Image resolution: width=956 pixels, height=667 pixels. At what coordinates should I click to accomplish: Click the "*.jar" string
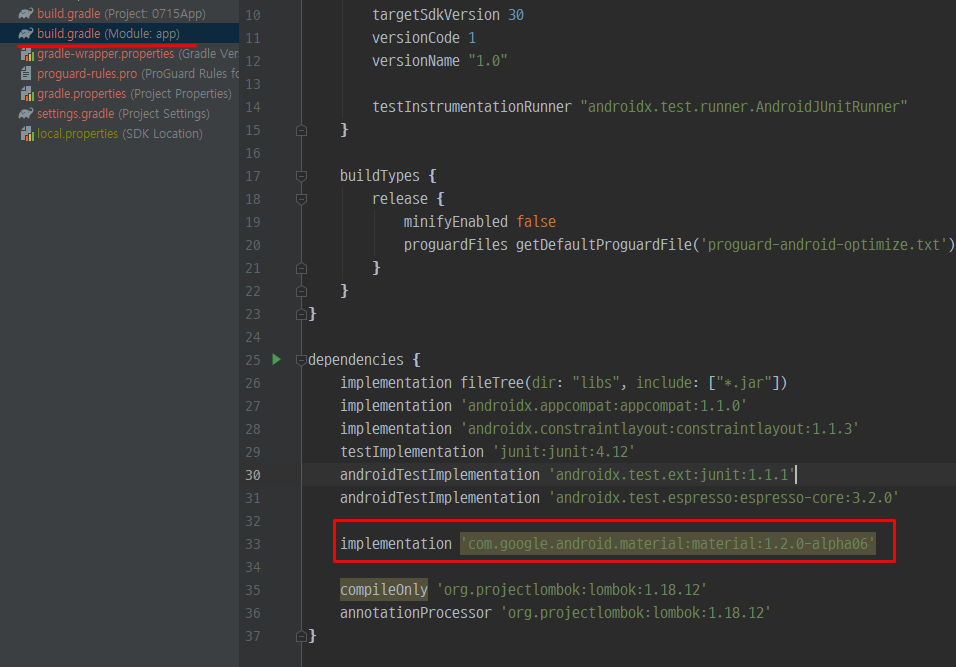pos(743,383)
